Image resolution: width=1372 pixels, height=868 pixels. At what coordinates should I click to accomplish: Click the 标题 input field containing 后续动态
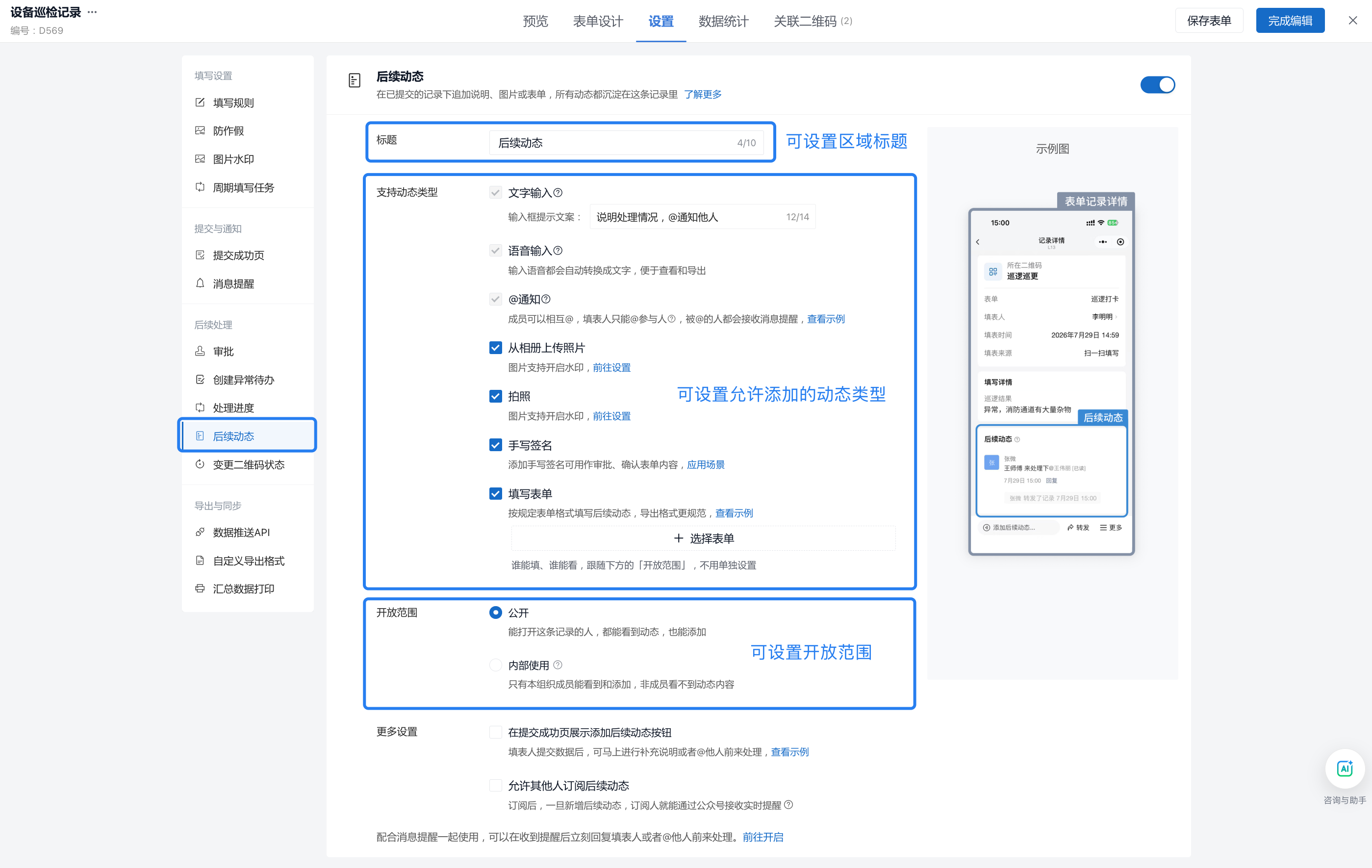coord(627,143)
